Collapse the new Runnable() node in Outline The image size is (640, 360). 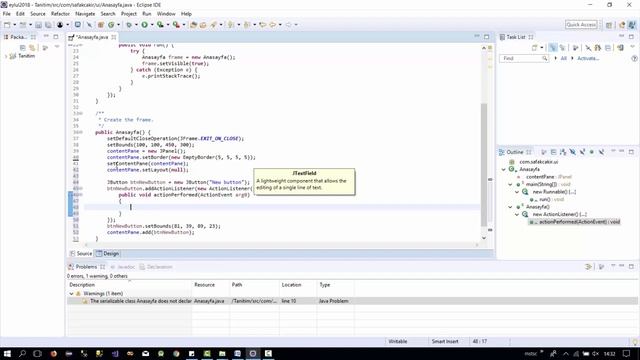click(x=517, y=192)
